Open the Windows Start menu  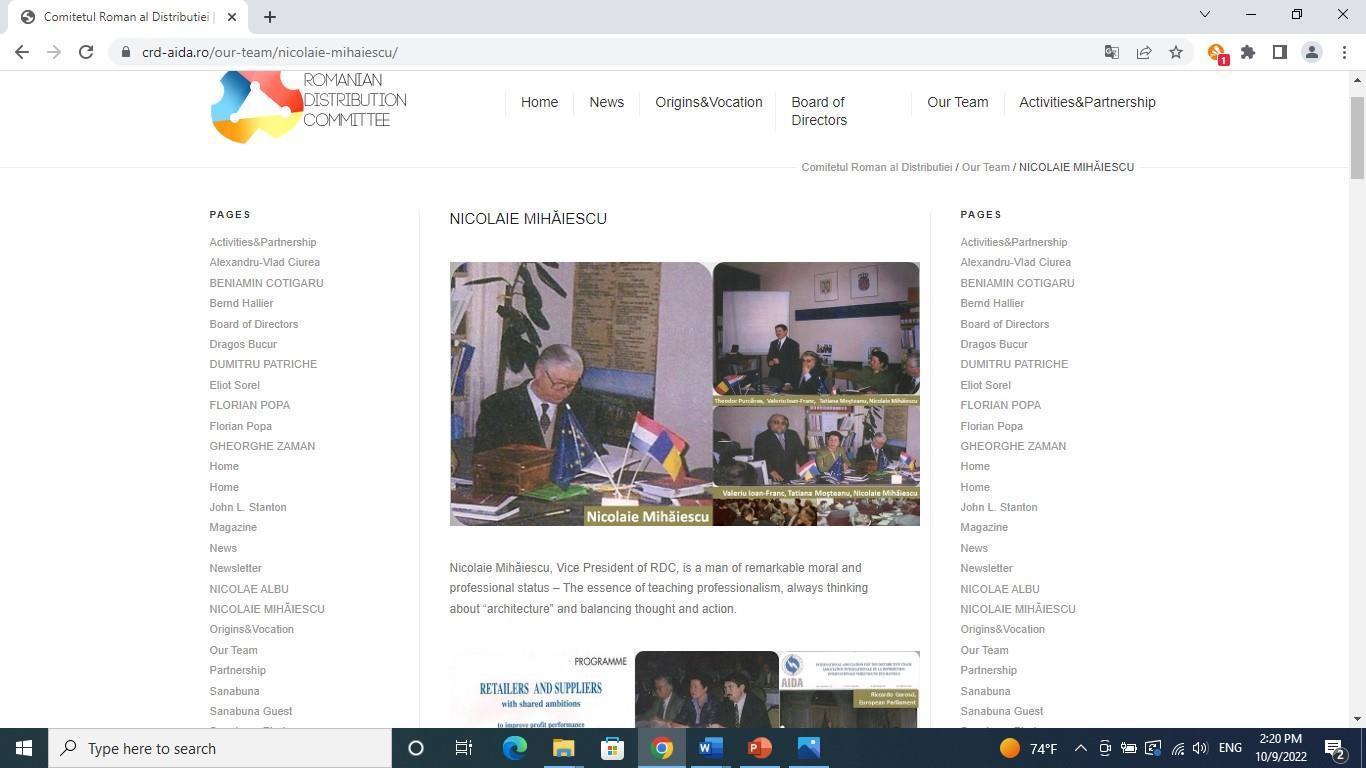point(24,748)
